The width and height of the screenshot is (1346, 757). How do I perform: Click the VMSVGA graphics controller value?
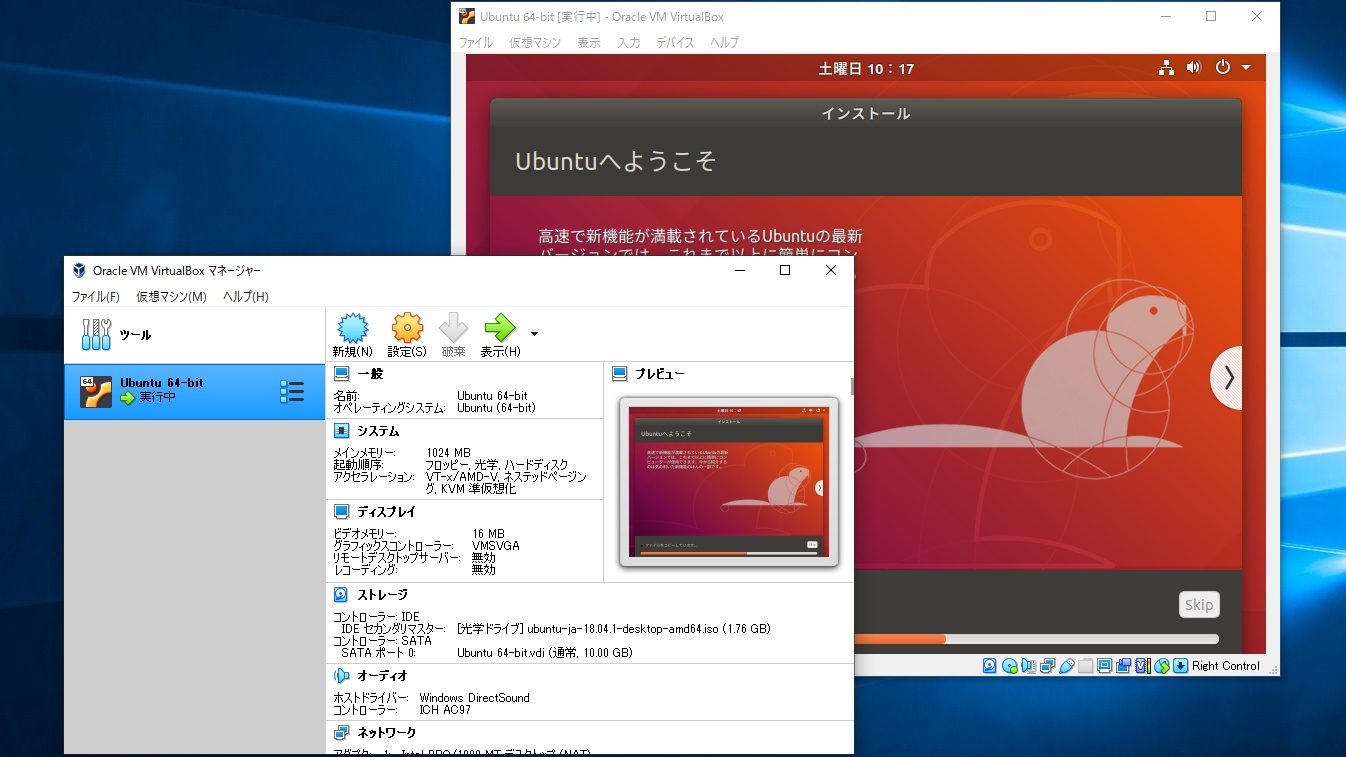click(x=496, y=546)
